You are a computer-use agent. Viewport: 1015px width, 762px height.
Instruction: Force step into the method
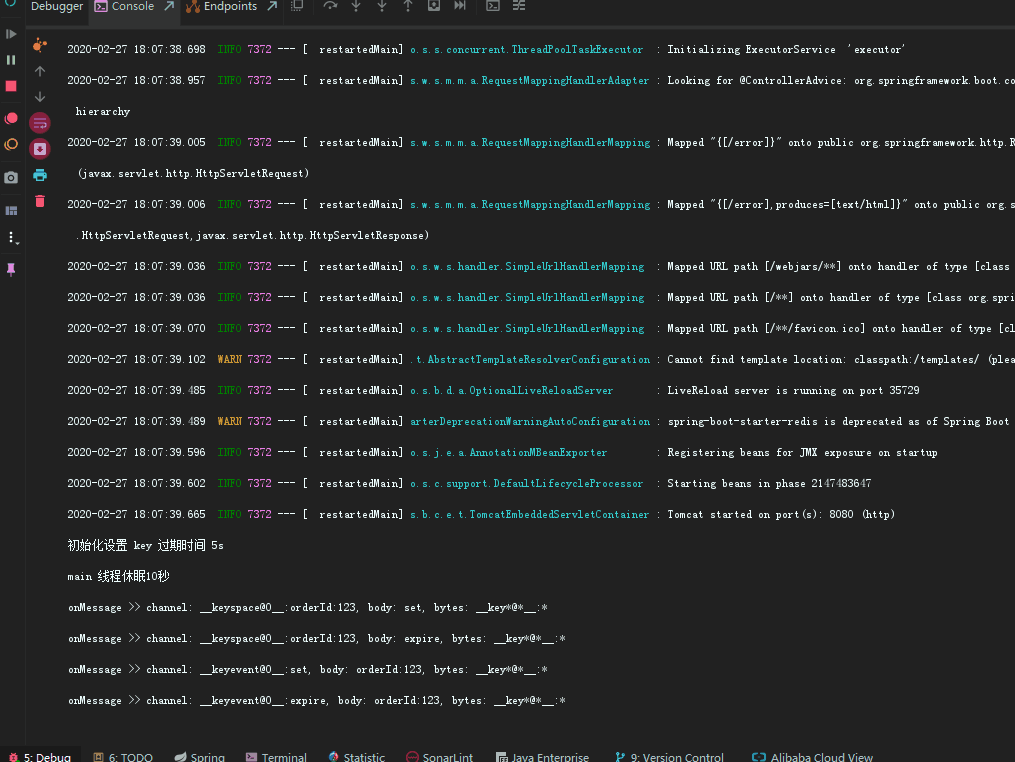pos(382,6)
